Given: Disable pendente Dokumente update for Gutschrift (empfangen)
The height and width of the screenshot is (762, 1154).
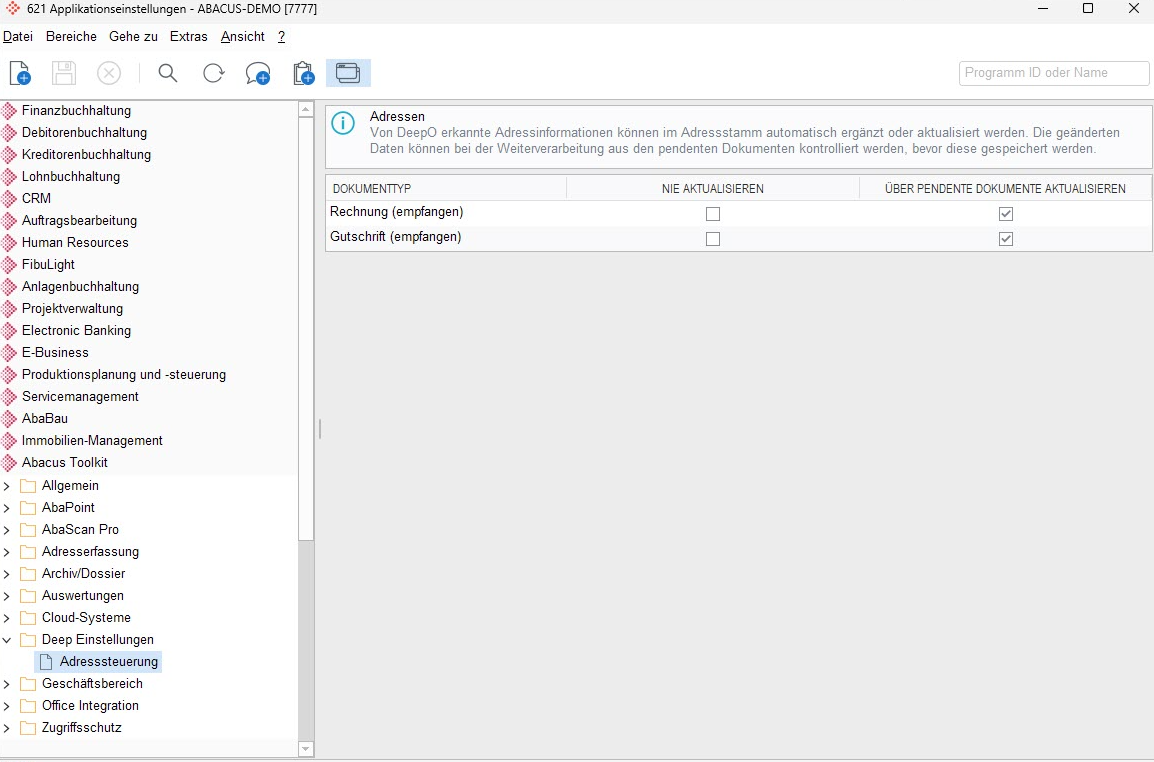Looking at the screenshot, I should pyautogui.click(x=1006, y=239).
